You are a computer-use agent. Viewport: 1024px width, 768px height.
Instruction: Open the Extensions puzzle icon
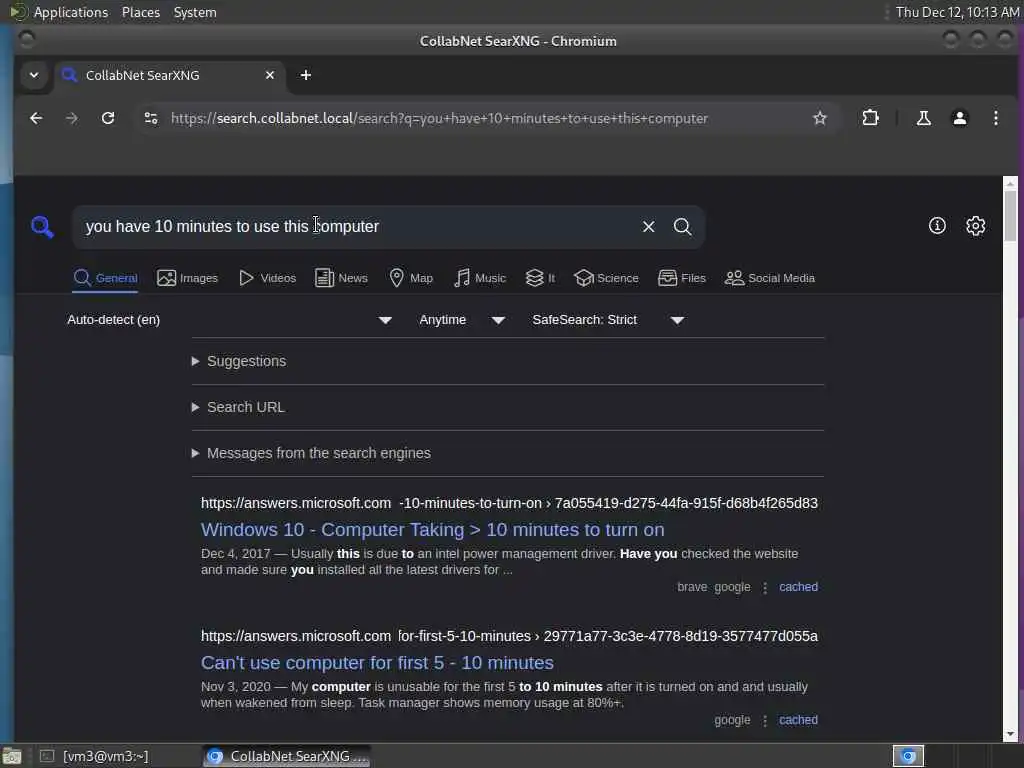[871, 118]
